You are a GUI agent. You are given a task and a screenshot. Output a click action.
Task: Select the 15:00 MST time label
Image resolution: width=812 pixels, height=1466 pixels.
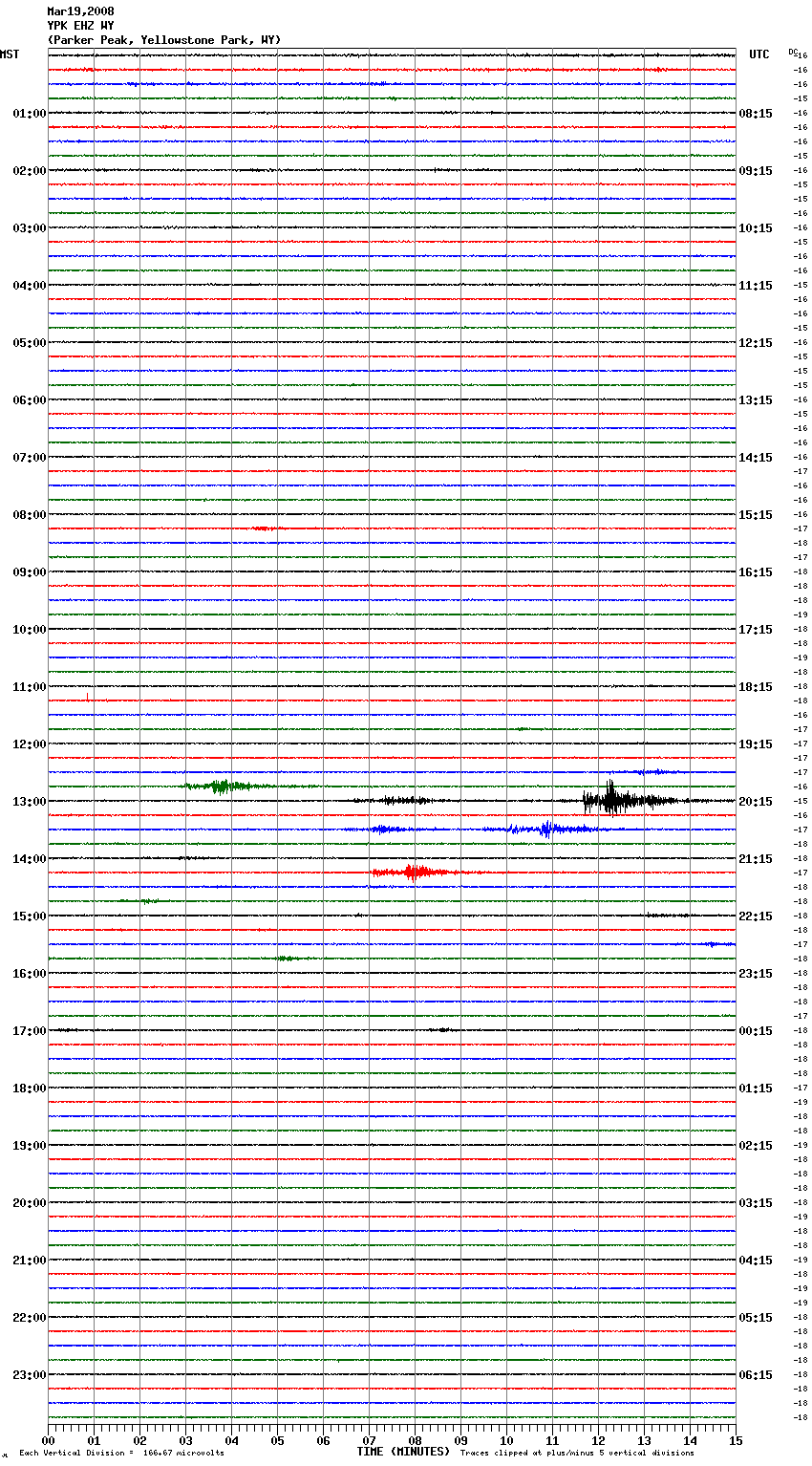click(30, 916)
